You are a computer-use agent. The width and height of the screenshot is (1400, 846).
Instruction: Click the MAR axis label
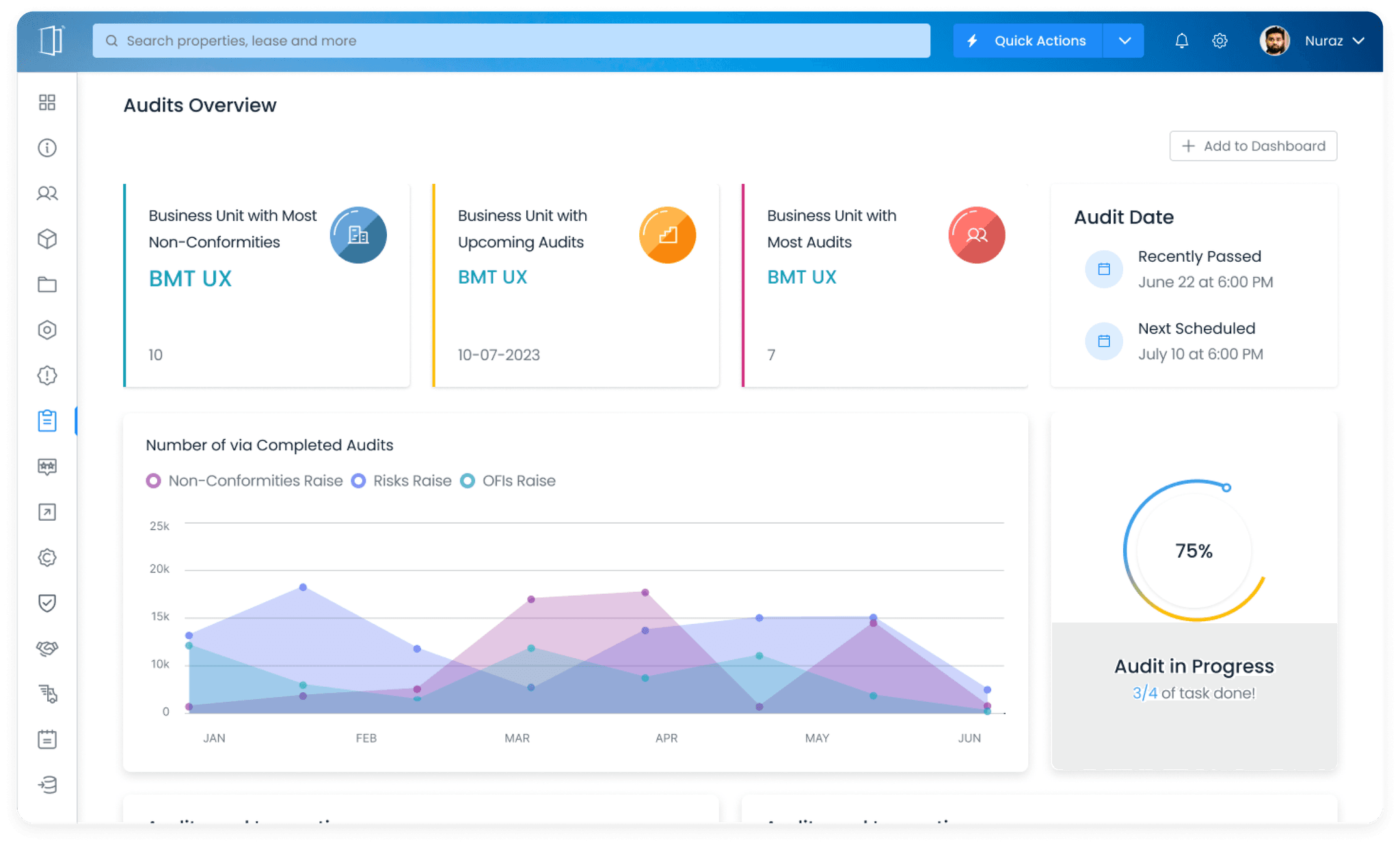point(517,738)
